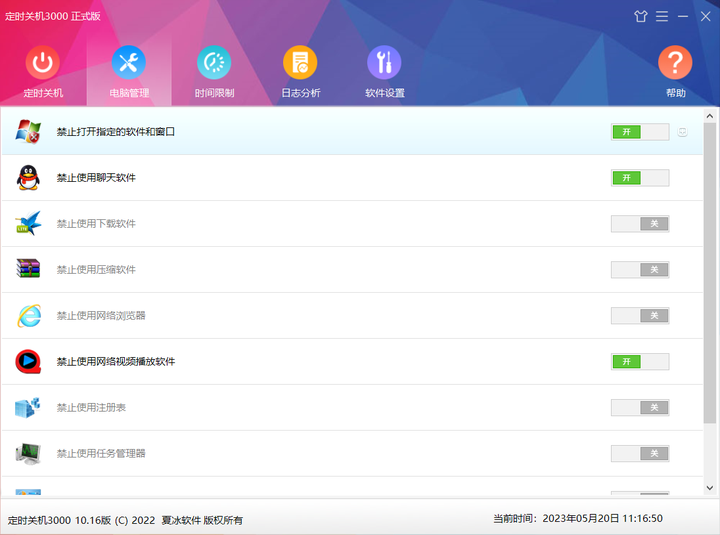Select the 禁止使用网络浏览器 label
720x535 pixels.
pos(101,315)
